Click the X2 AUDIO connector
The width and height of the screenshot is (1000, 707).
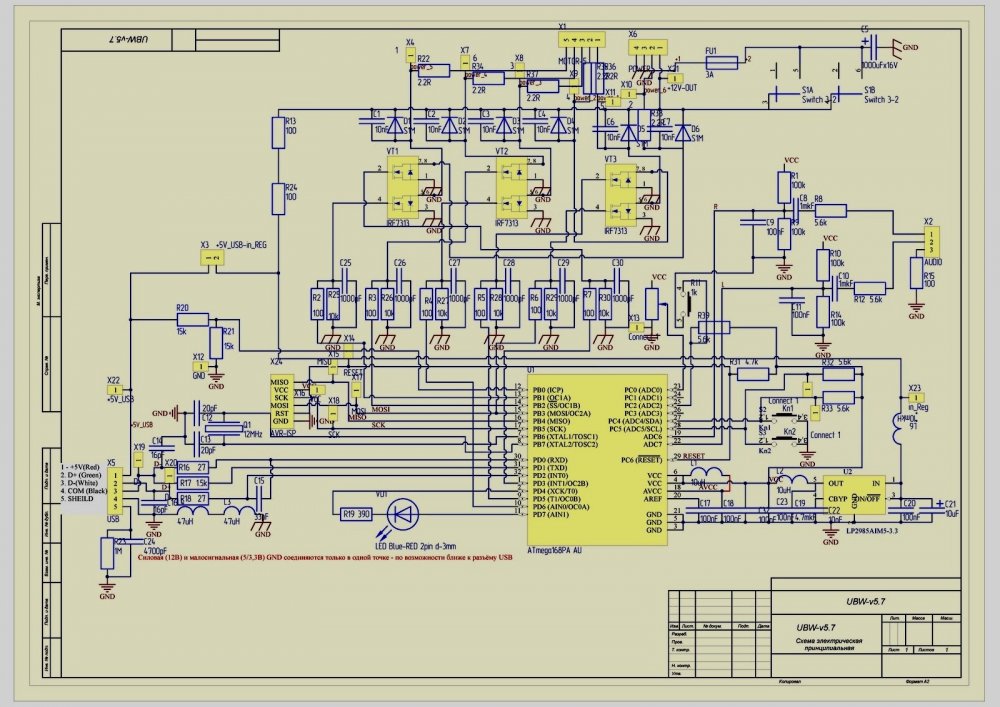tap(931, 242)
